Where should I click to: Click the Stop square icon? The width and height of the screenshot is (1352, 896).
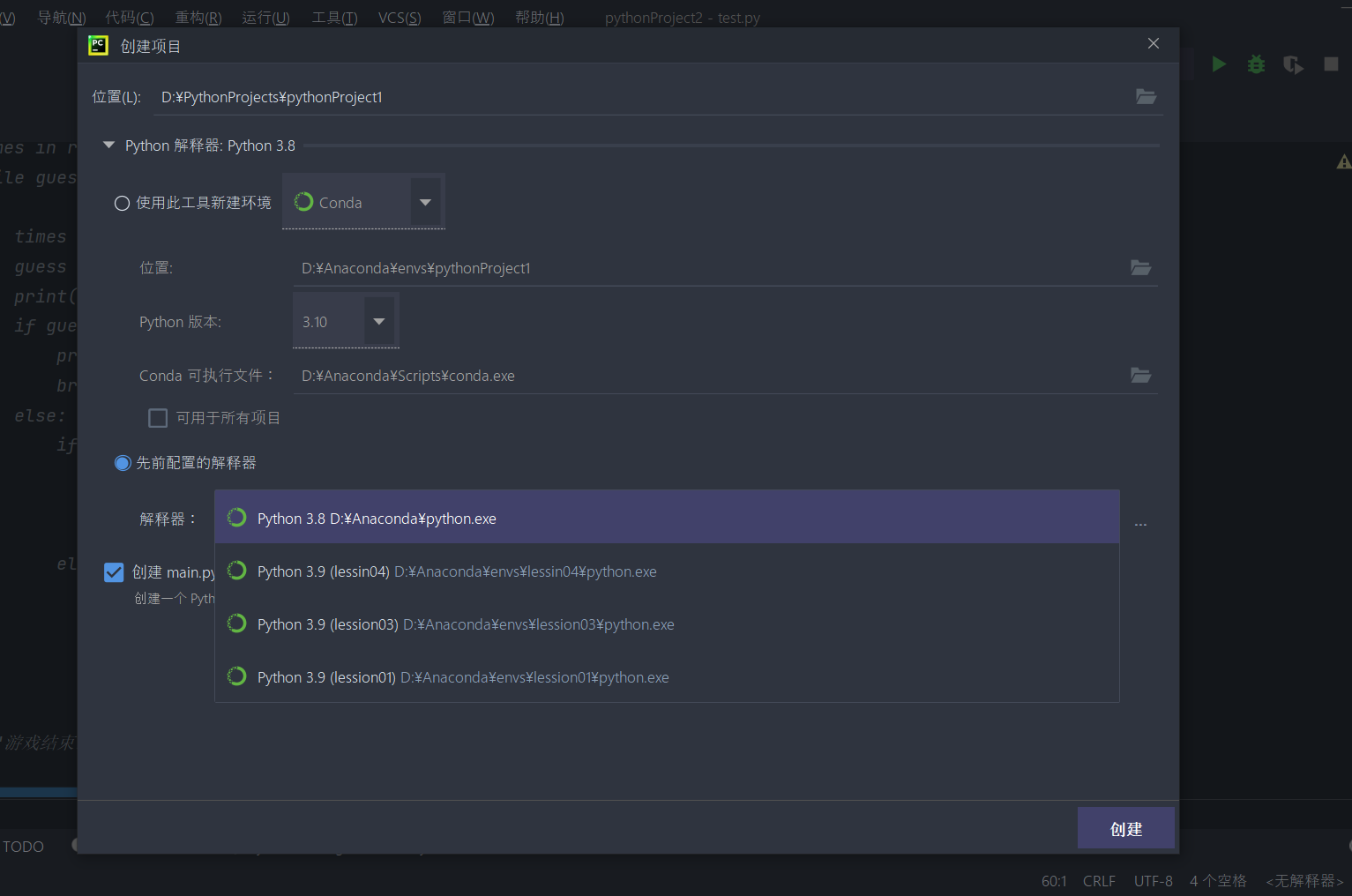click(x=1331, y=64)
